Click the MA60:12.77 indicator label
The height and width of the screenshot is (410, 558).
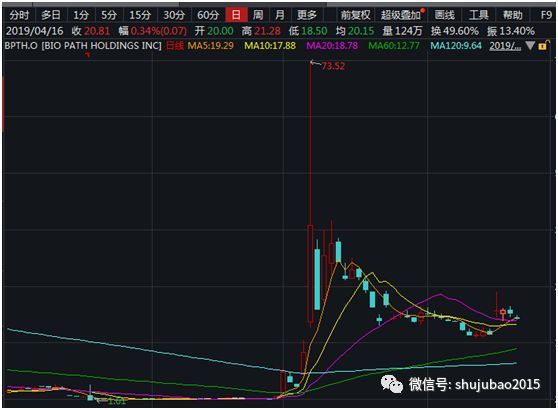click(394, 46)
